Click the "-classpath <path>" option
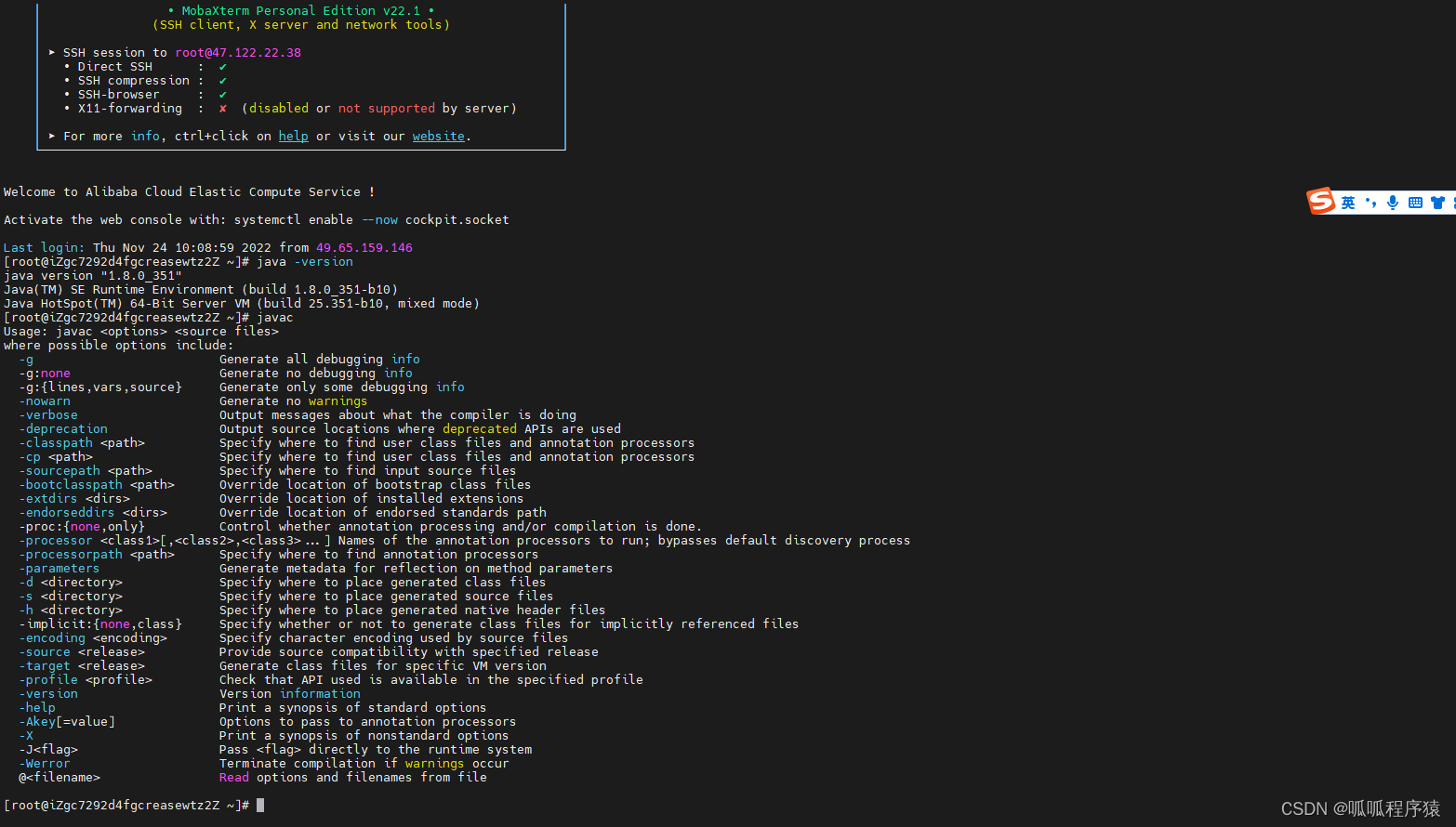 [82, 443]
